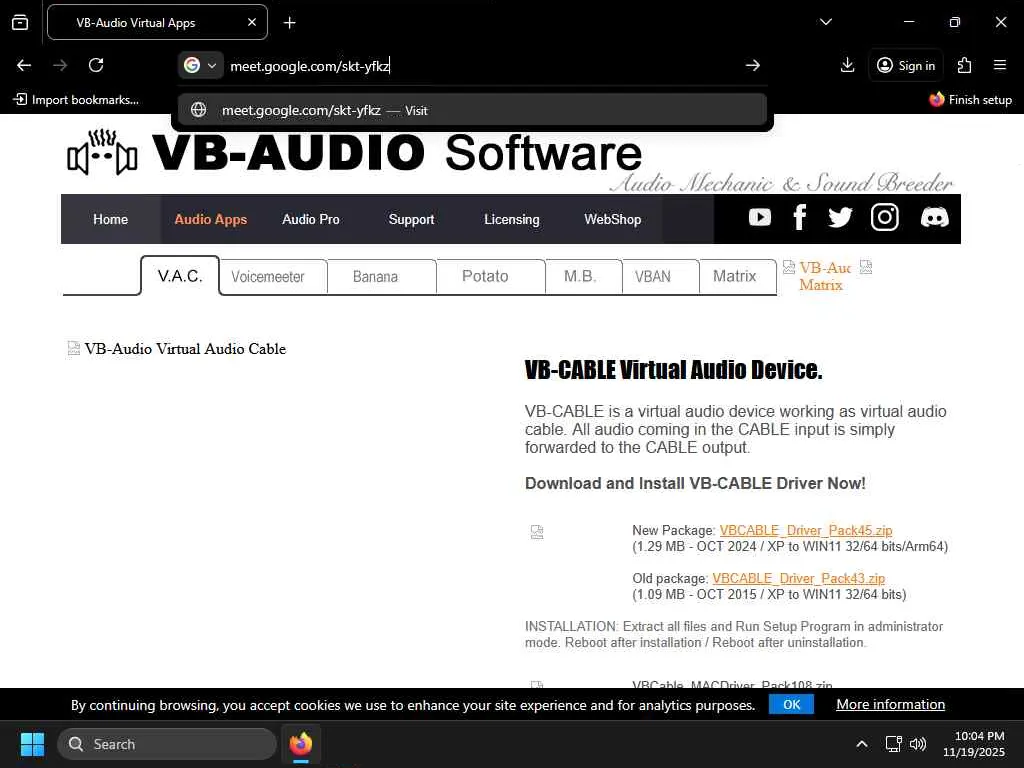Open the Audio Pro menu item

(x=311, y=219)
